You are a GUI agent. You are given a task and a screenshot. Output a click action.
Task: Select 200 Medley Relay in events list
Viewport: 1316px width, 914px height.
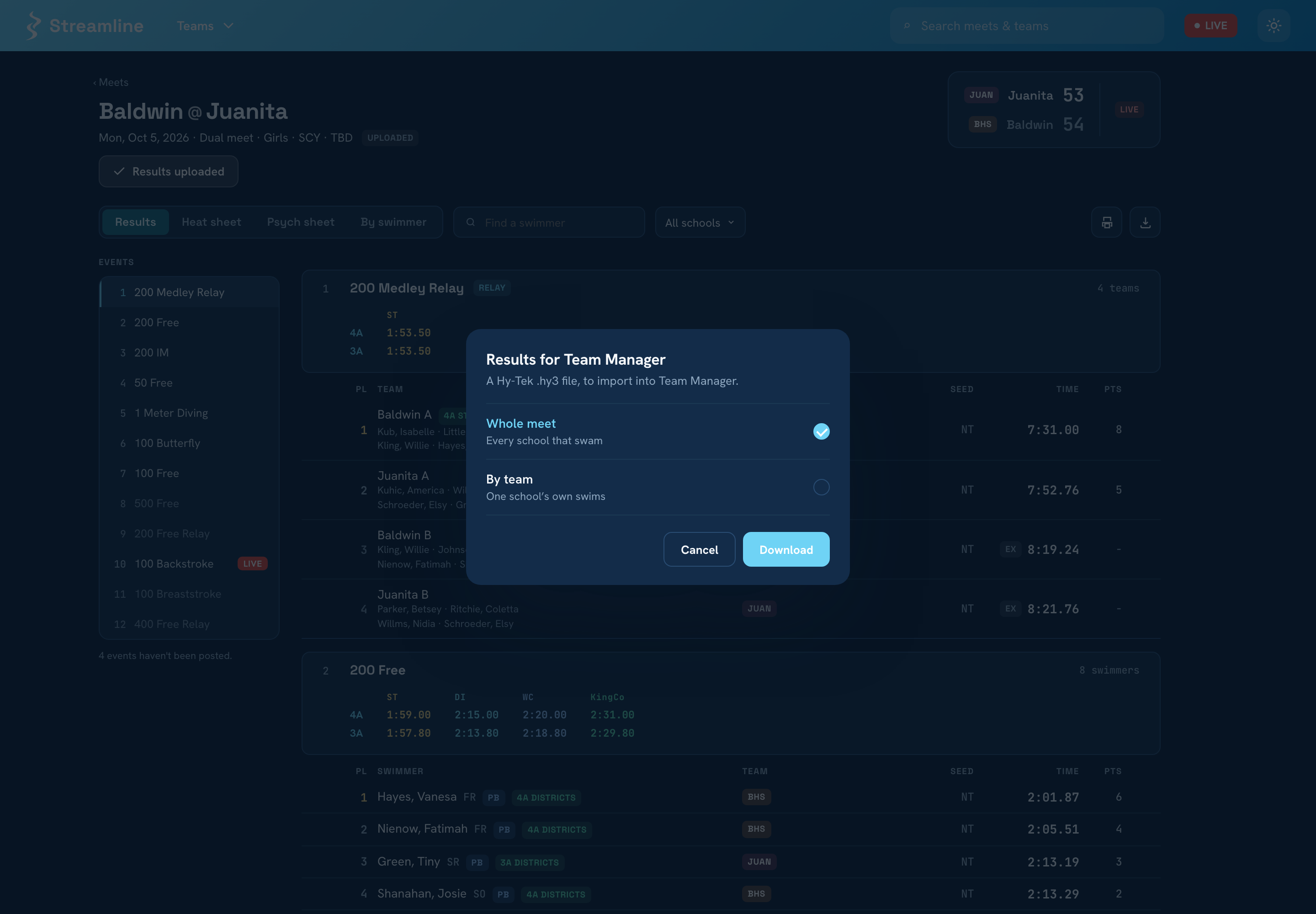(x=190, y=292)
